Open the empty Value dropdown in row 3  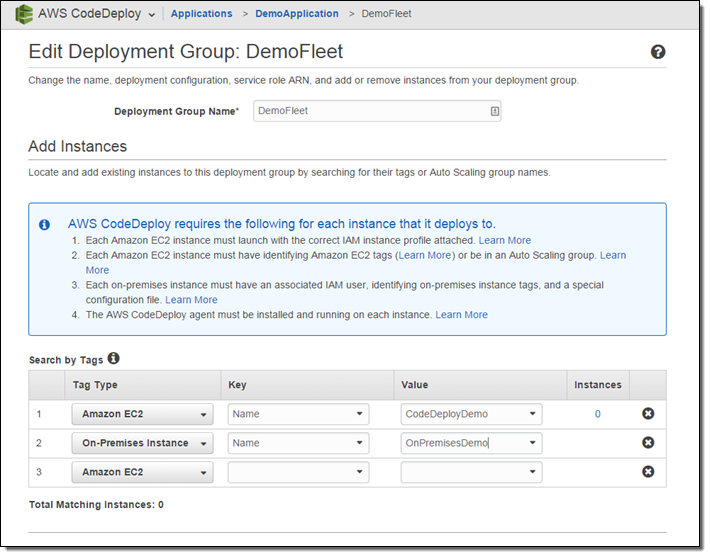471,472
